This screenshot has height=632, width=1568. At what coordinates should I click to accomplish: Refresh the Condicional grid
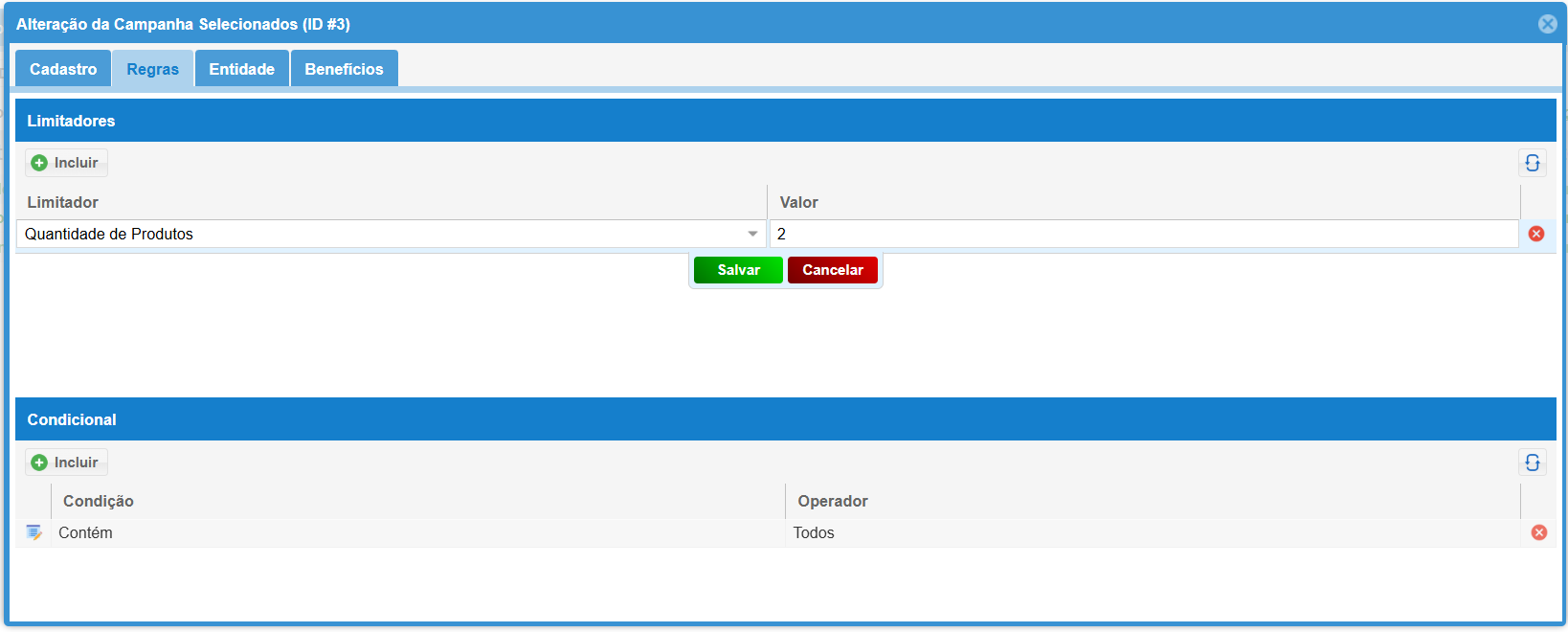point(1532,463)
